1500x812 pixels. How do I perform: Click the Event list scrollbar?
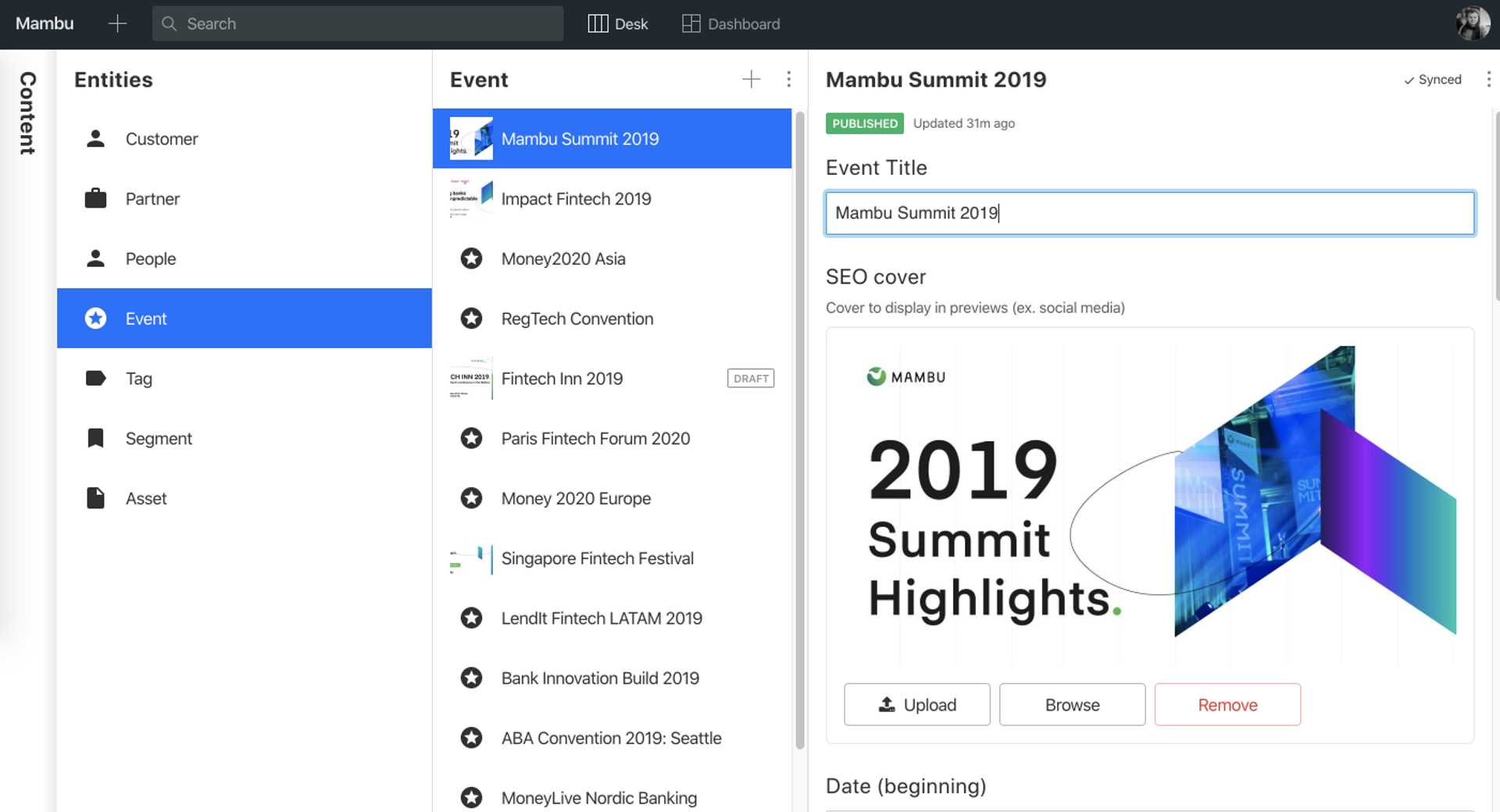pos(800,429)
